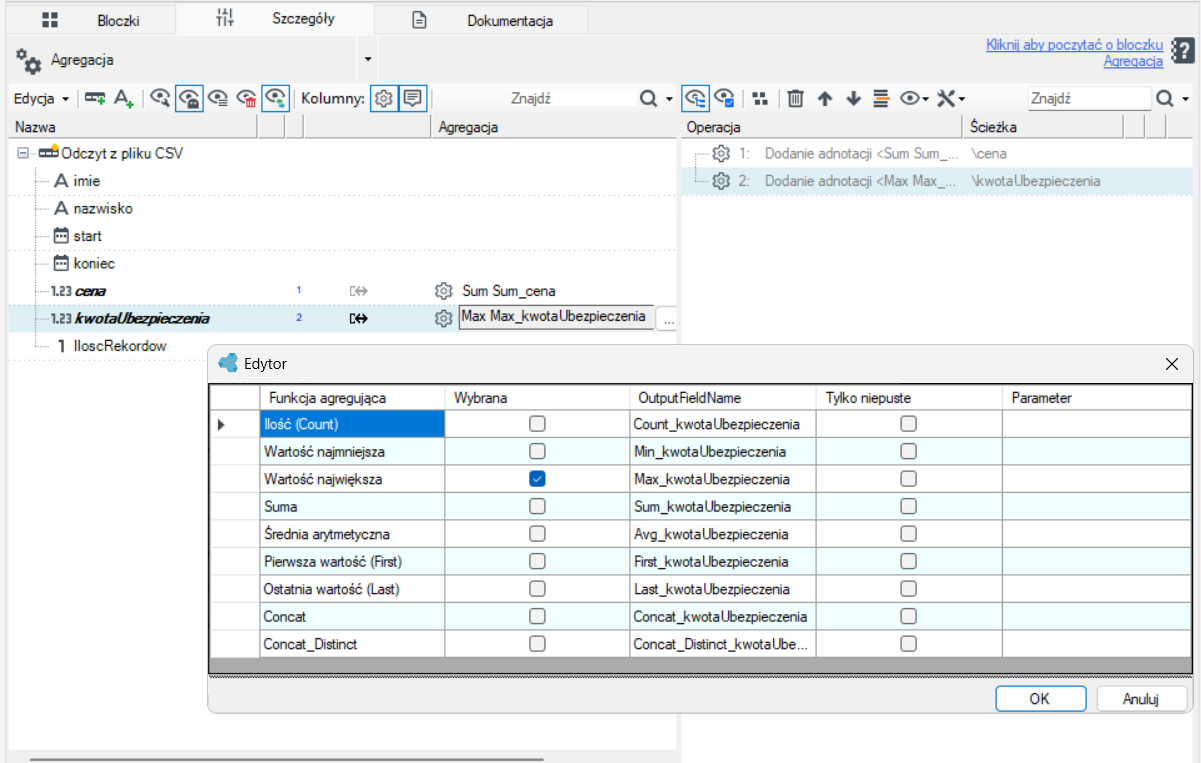Click Anuluj to cancel the Edytor

coord(1141,698)
